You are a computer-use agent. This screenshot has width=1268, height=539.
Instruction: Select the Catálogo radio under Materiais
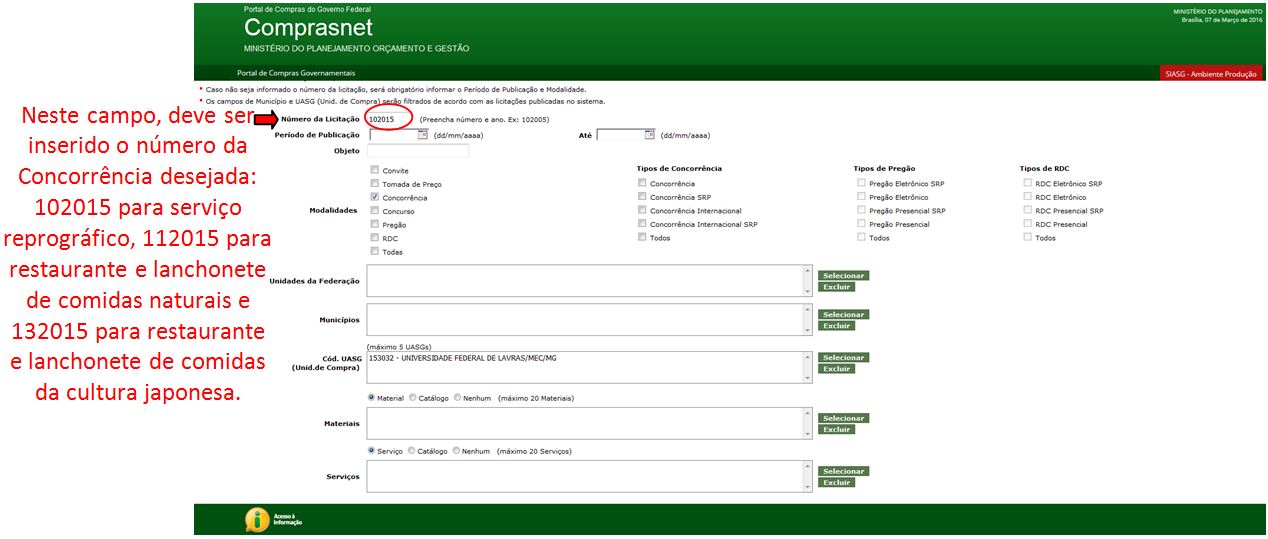click(x=413, y=398)
